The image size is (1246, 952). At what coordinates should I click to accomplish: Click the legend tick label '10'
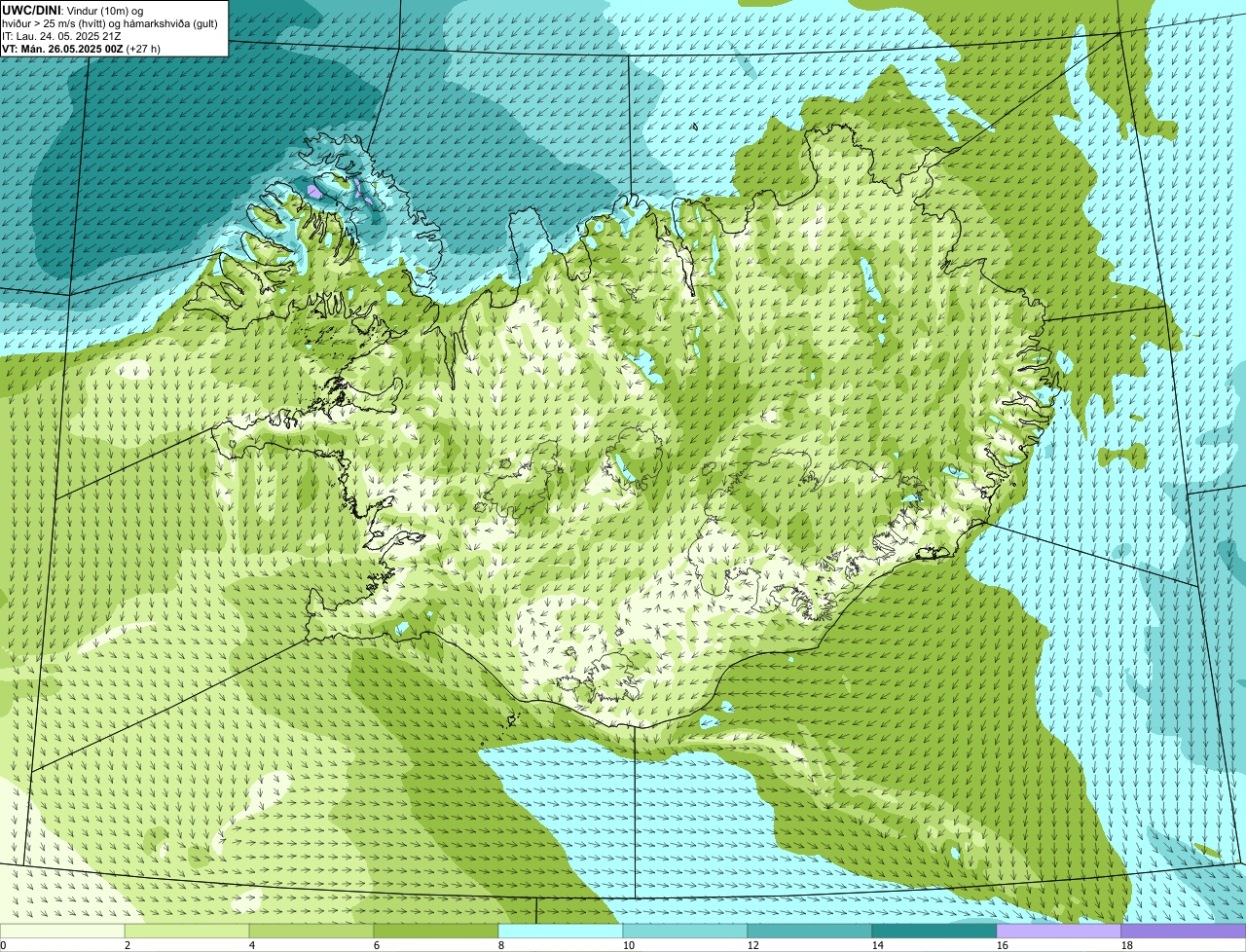[629, 945]
